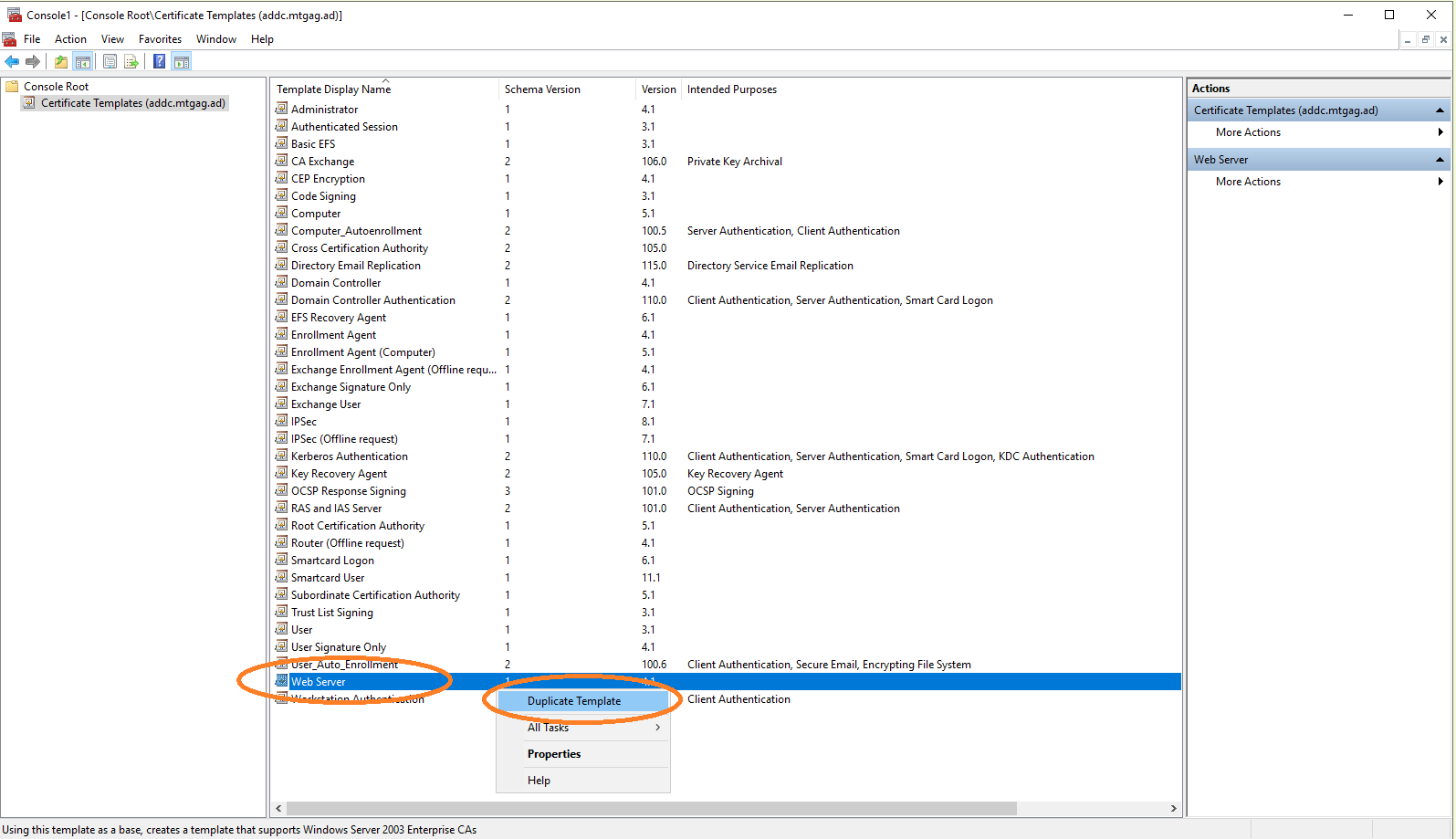Viewport: 1456px width, 839px height.
Task: Select the Console Root folder icon
Action: coord(12,87)
